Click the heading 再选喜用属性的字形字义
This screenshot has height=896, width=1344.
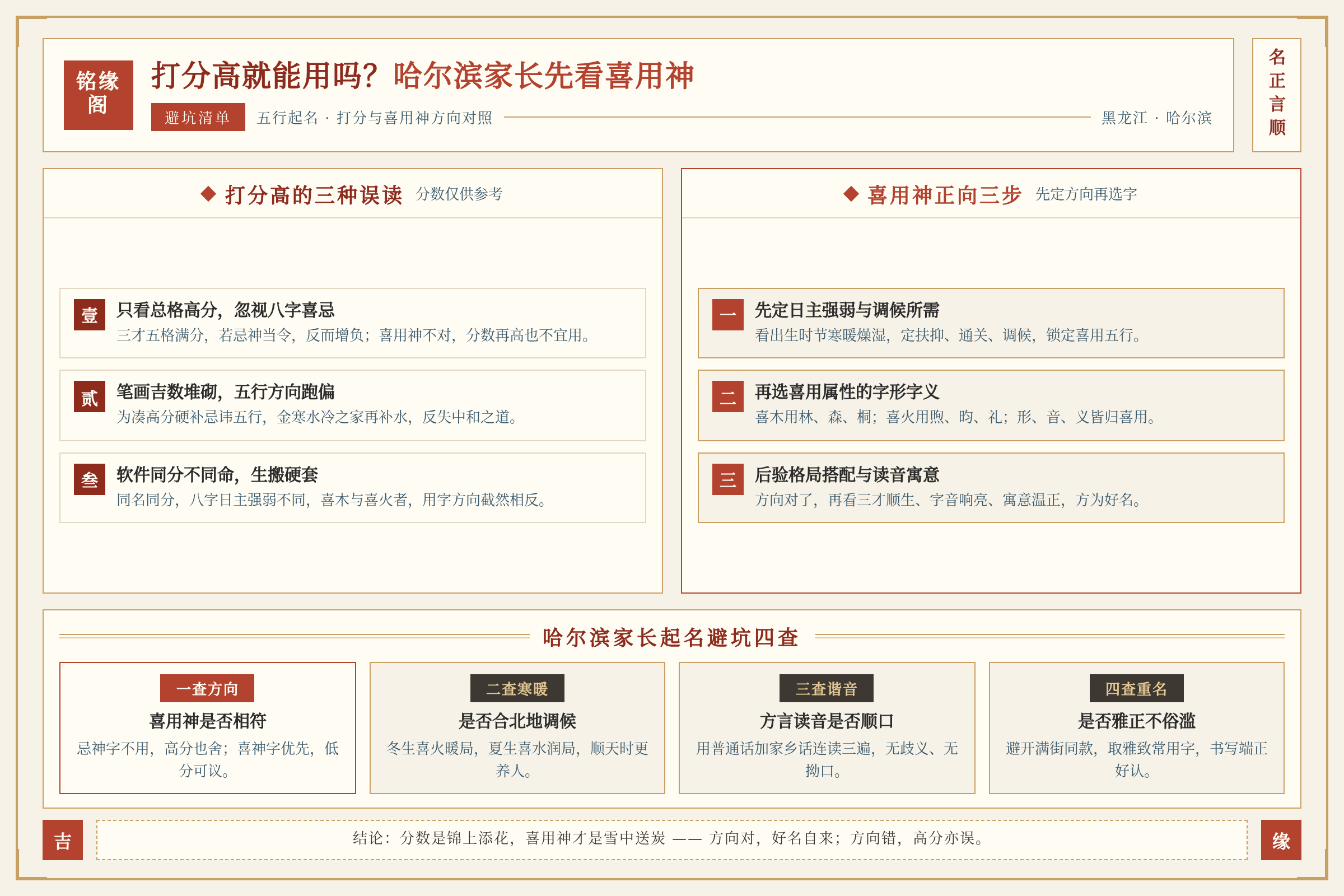pyautogui.click(x=847, y=391)
